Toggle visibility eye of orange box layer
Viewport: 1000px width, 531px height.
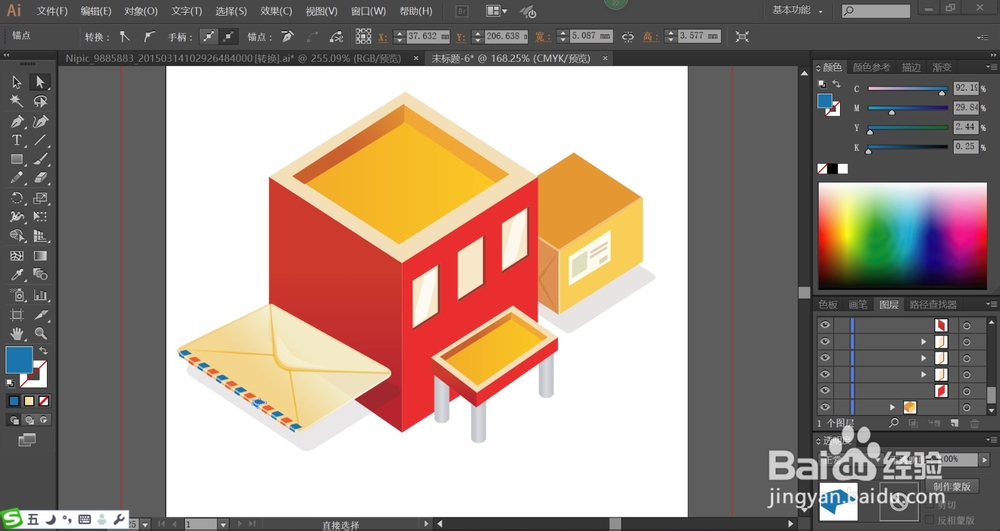pos(825,407)
